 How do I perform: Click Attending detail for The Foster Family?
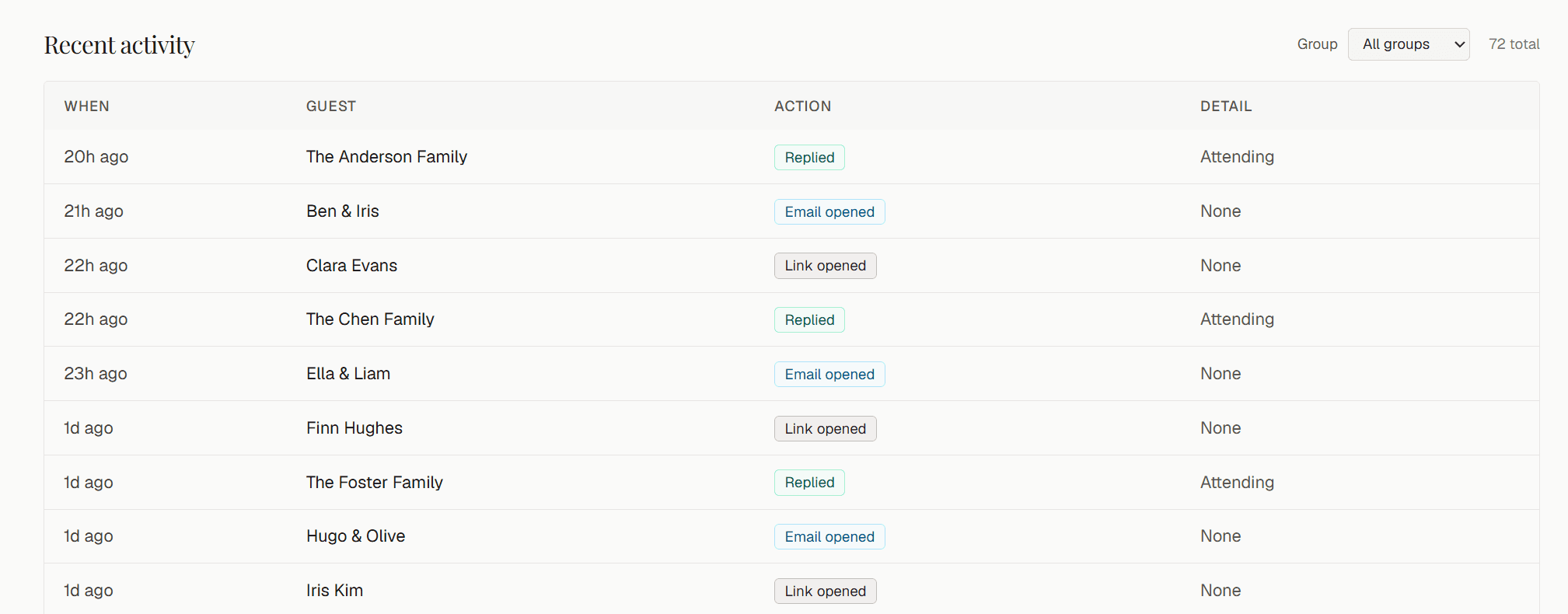(x=1237, y=483)
